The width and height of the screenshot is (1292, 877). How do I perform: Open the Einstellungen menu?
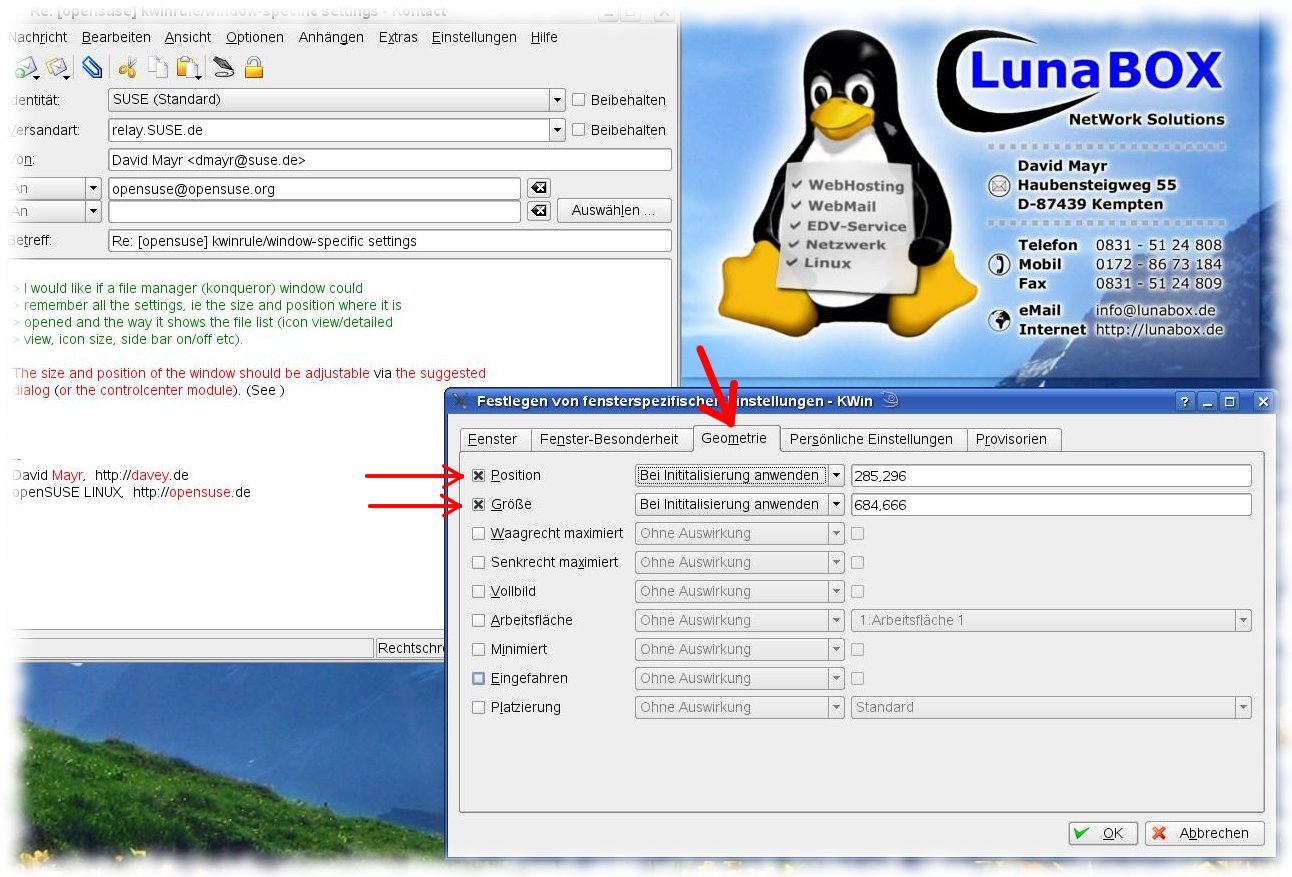pos(474,37)
